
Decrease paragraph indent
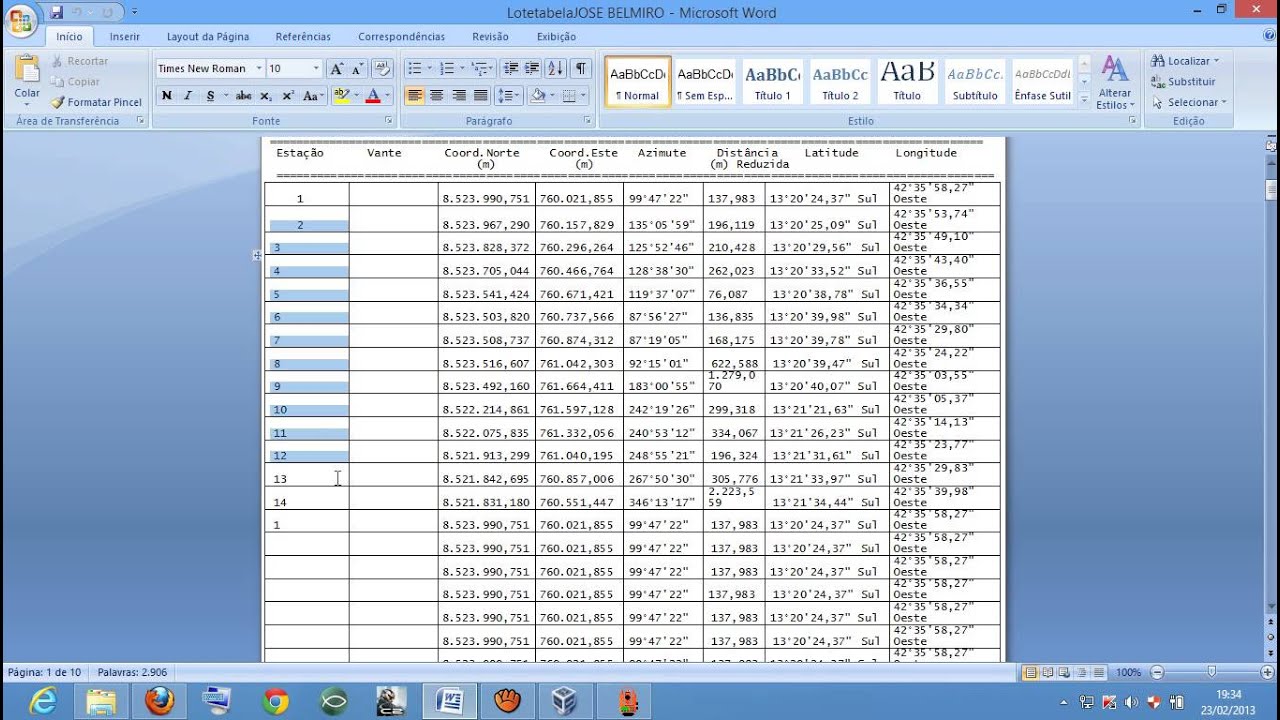[x=511, y=69]
